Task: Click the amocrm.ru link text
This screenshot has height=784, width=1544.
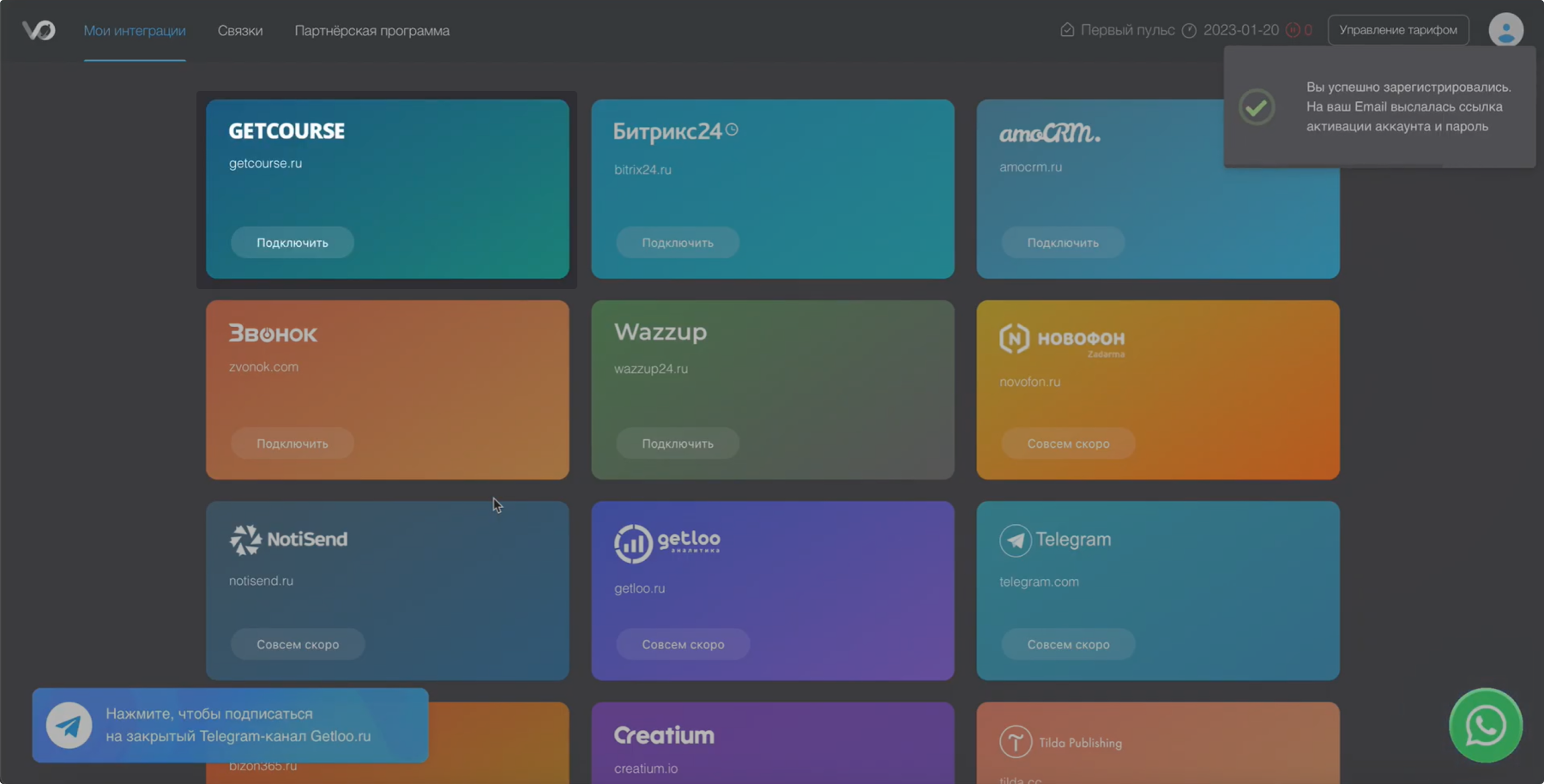Action: tap(1030, 166)
